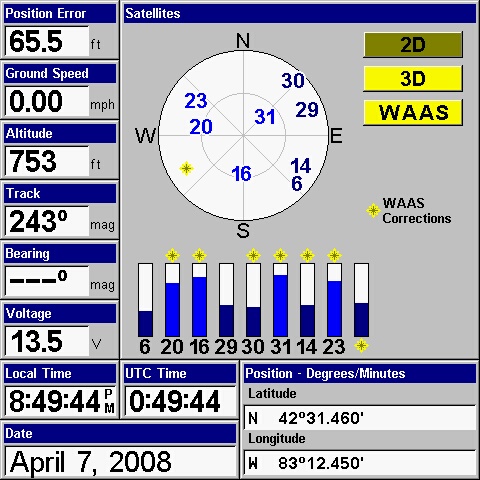Select the Date value April 7, 2008

coord(120,462)
